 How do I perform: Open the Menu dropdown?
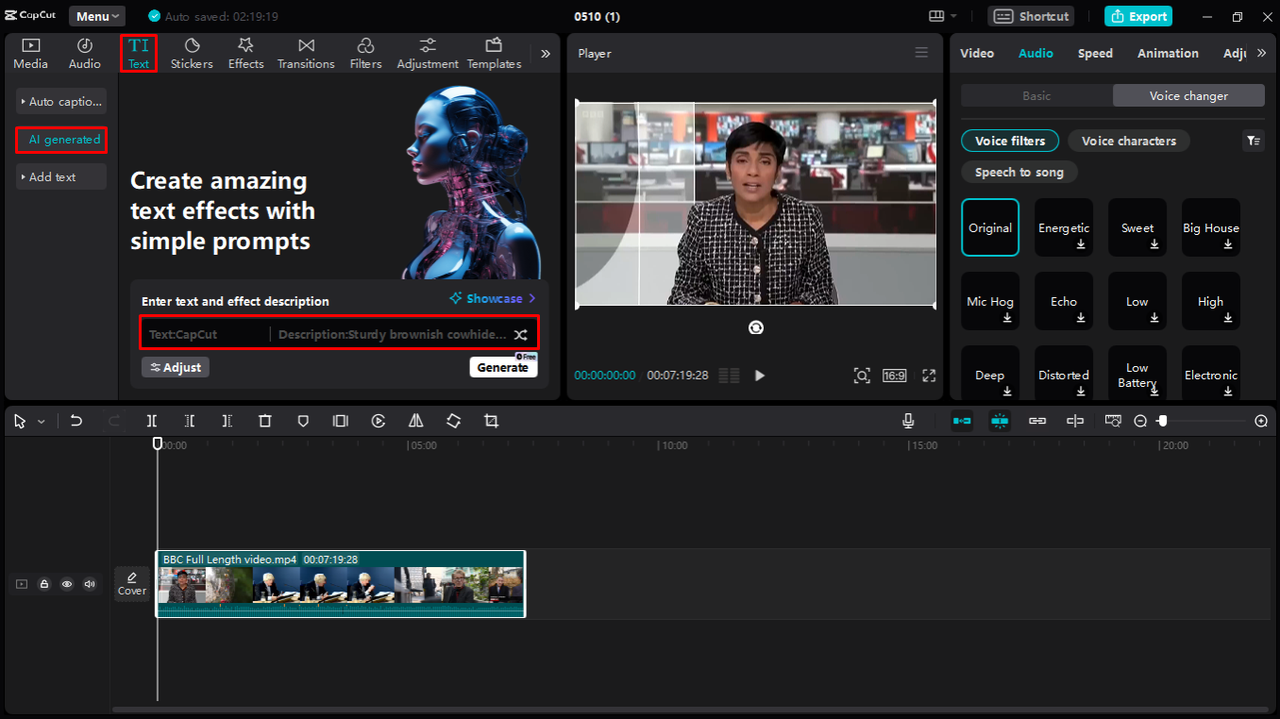click(x=97, y=16)
